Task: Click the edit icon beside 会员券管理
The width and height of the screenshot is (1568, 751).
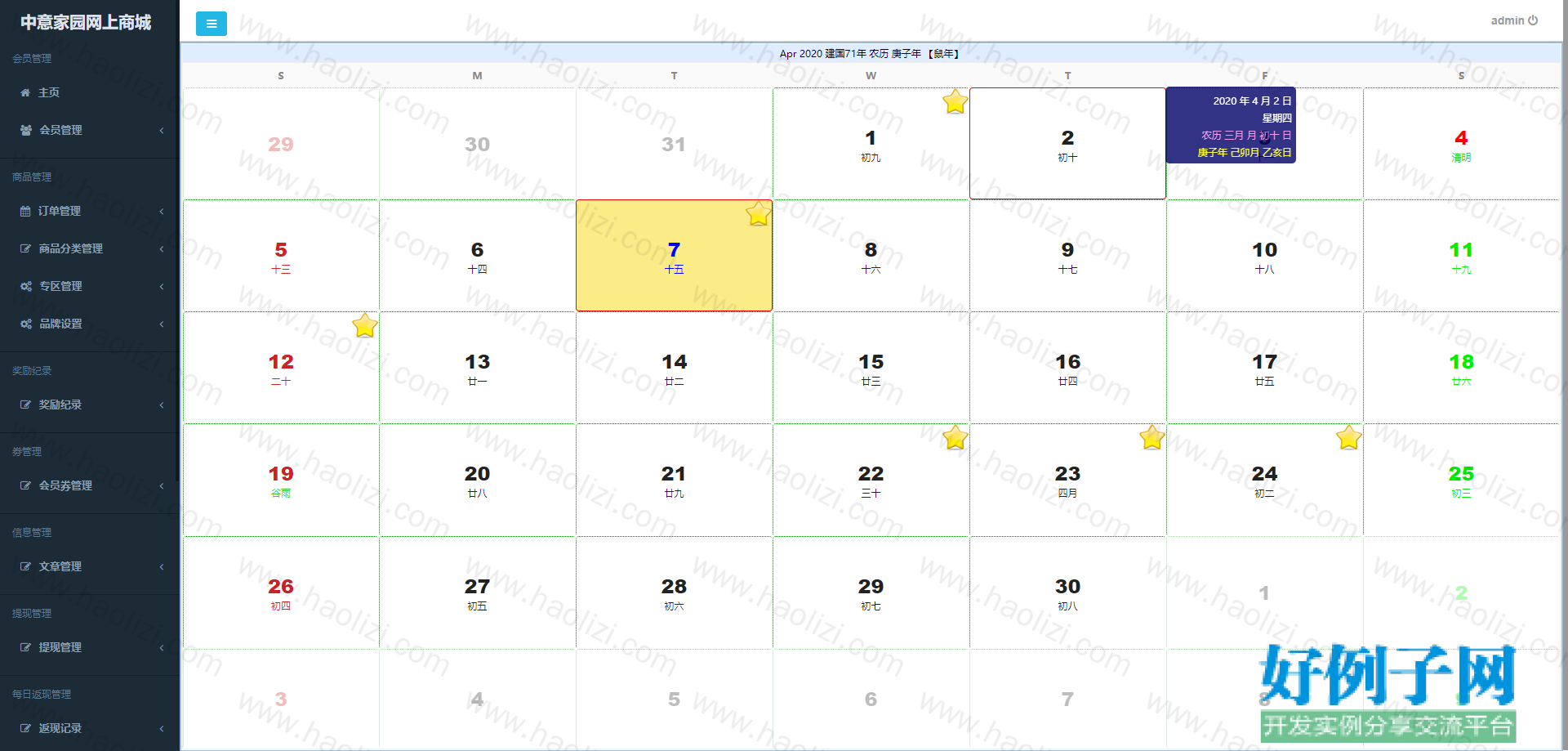Action: [25, 485]
